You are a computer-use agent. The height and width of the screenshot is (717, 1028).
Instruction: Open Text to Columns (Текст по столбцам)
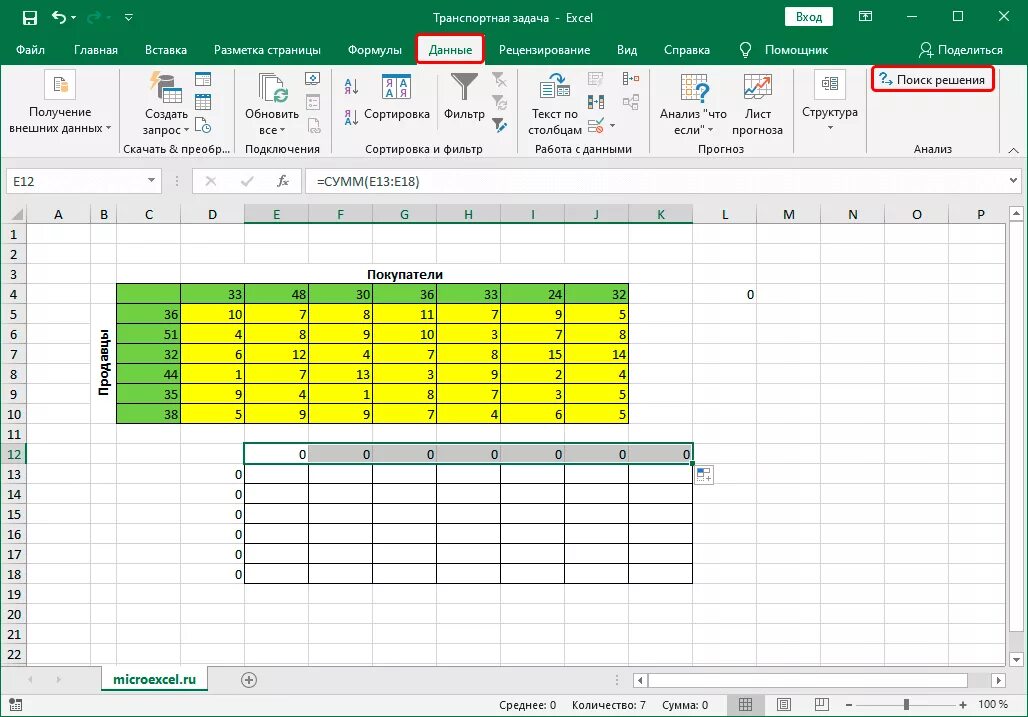point(555,104)
